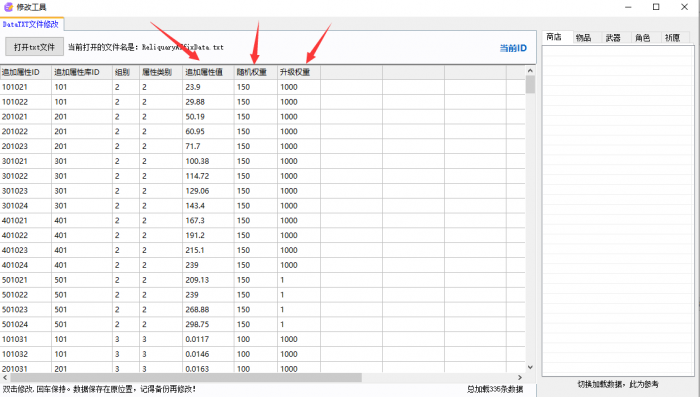Click the value cell 209.13
700x397 pixels.
[208, 280]
